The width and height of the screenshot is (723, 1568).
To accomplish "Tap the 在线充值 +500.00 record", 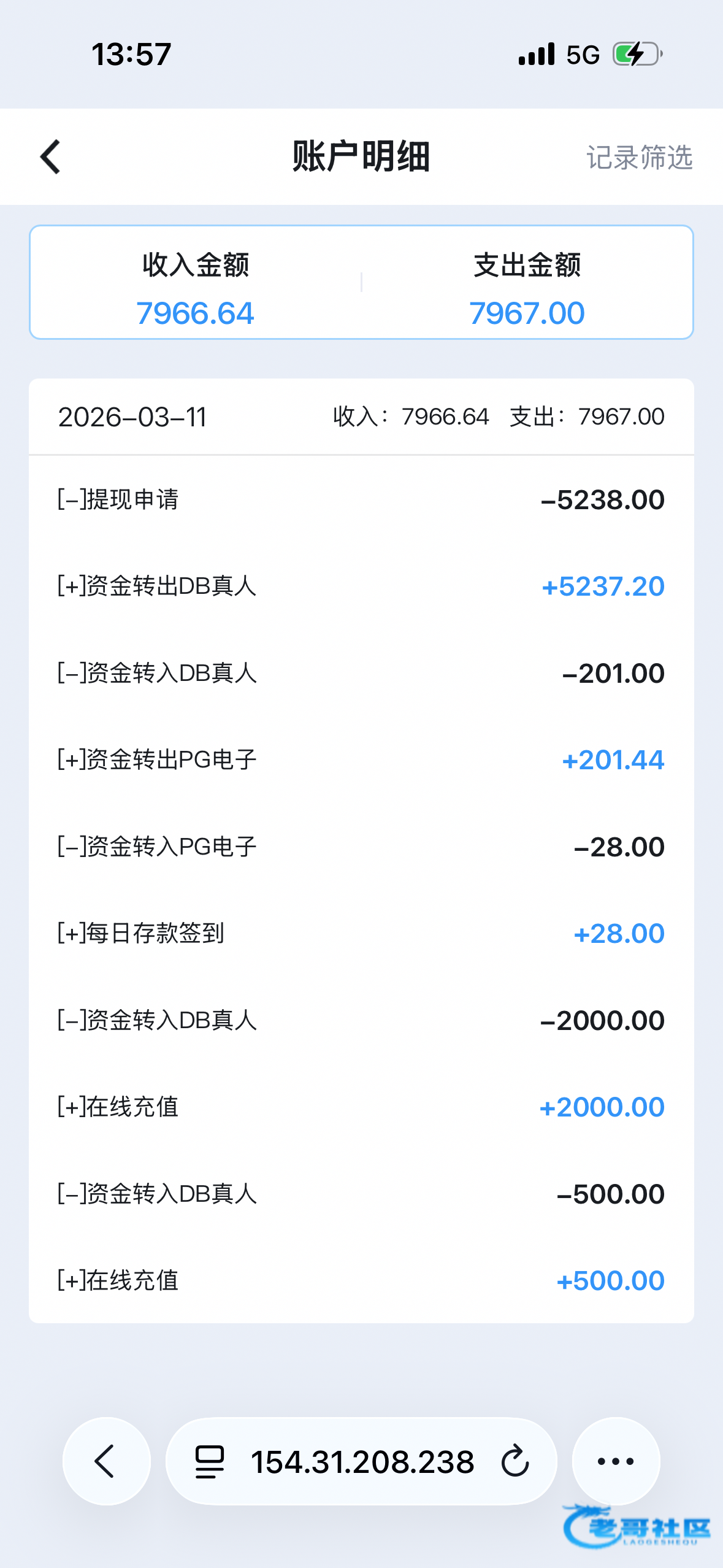I will tap(361, 1281).
